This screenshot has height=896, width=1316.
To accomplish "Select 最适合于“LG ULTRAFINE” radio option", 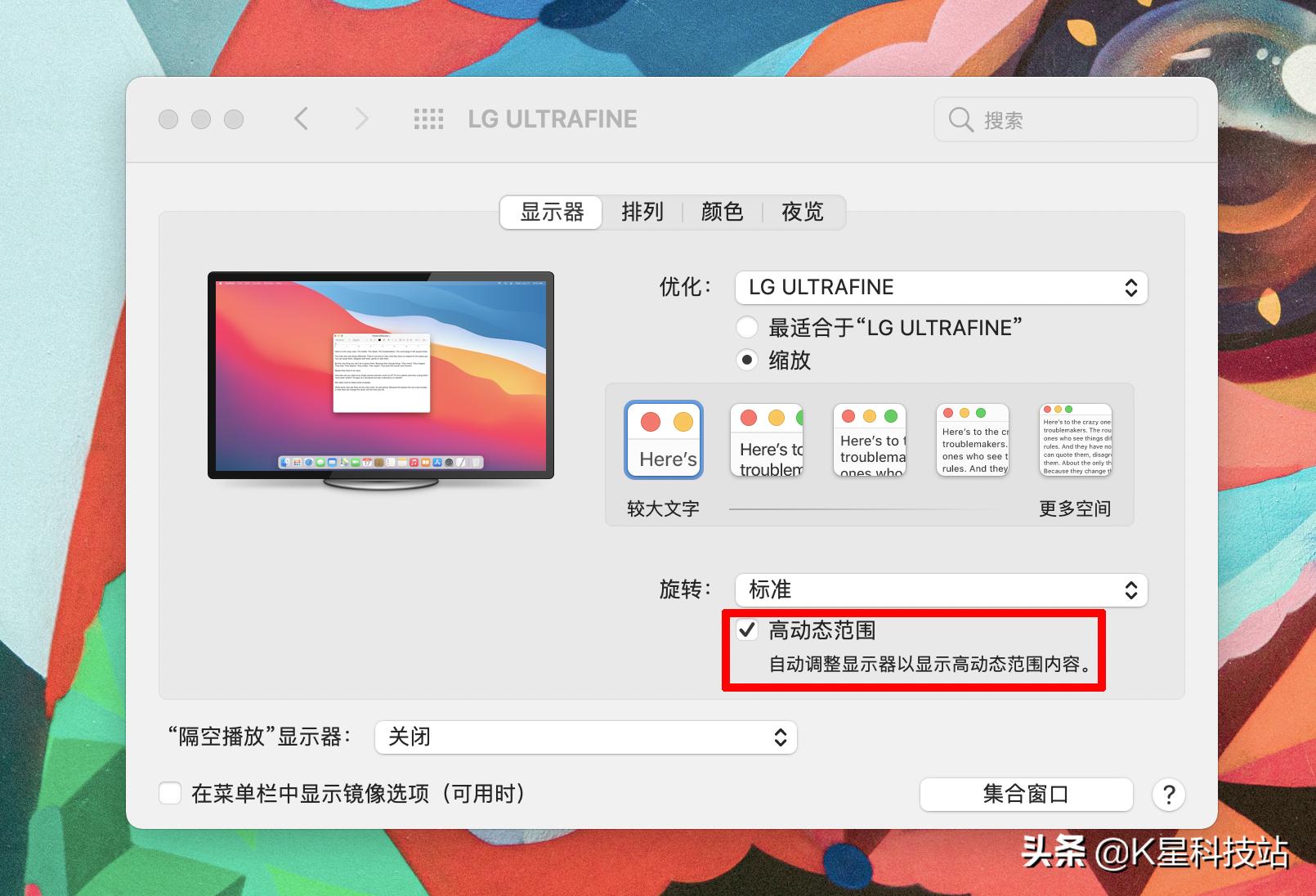I will pyautogui.click(x=746, y=327).
